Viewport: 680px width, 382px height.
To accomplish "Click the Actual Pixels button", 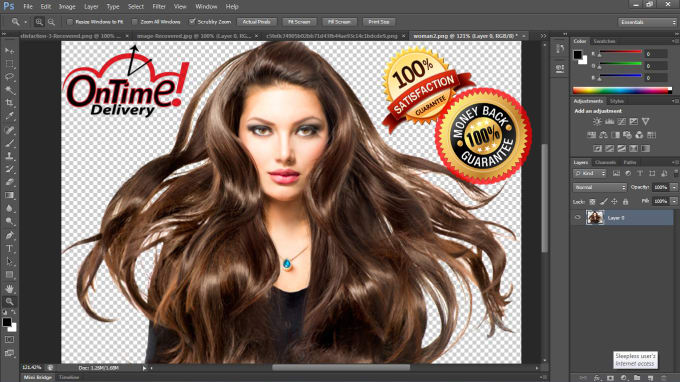I will [256, 22].
